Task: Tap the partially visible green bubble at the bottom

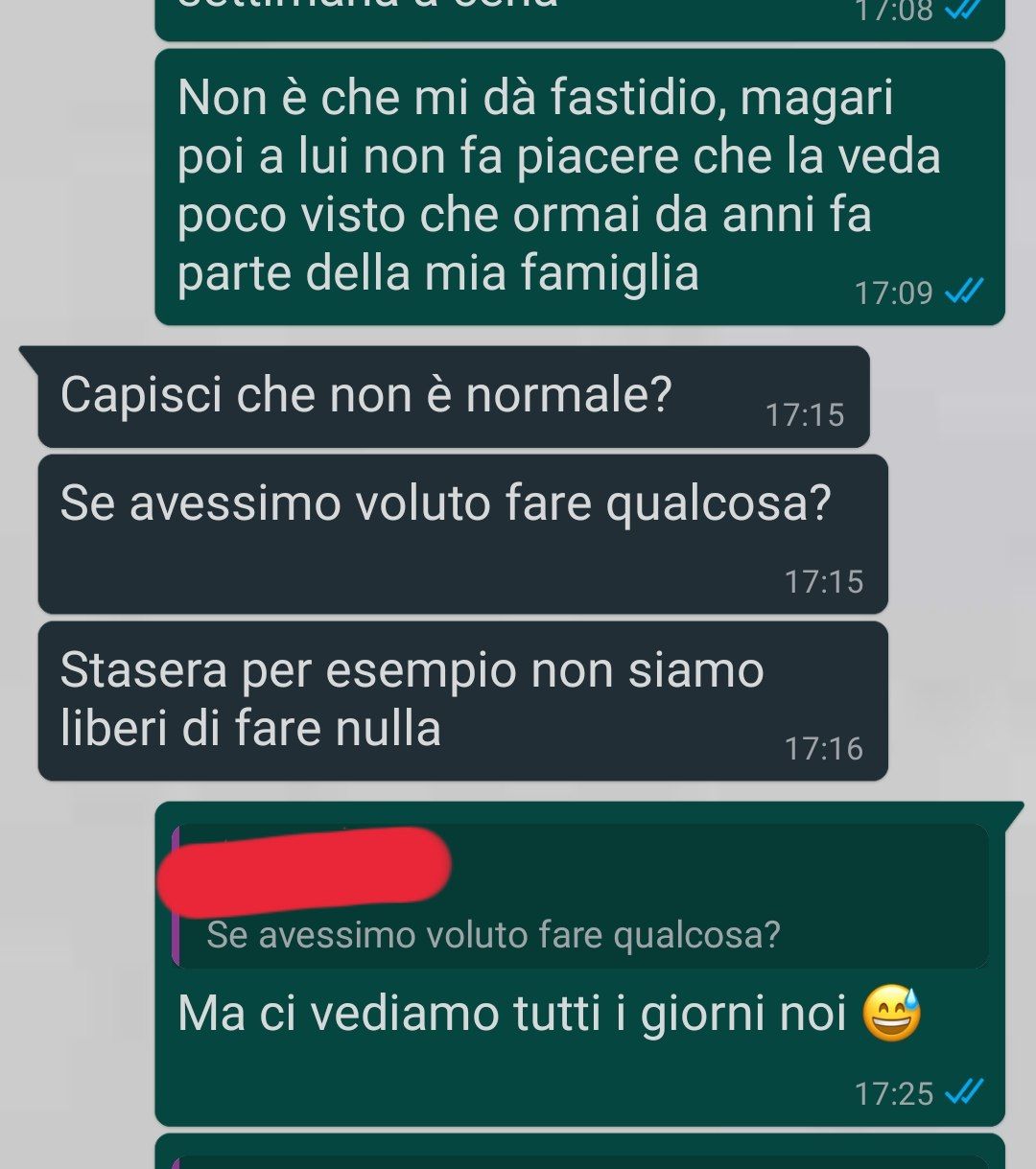Action: coord(579,1152)
